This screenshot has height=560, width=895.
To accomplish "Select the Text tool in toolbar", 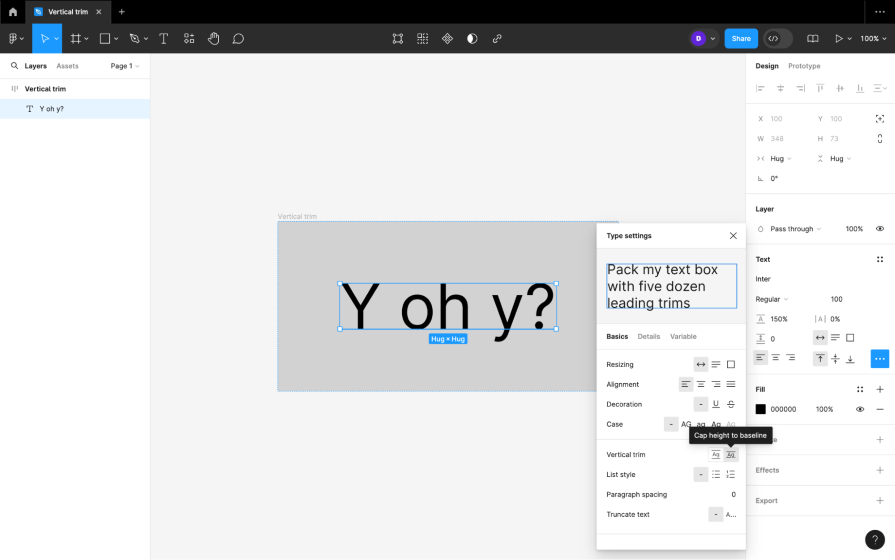I will [x=163, y=39].
